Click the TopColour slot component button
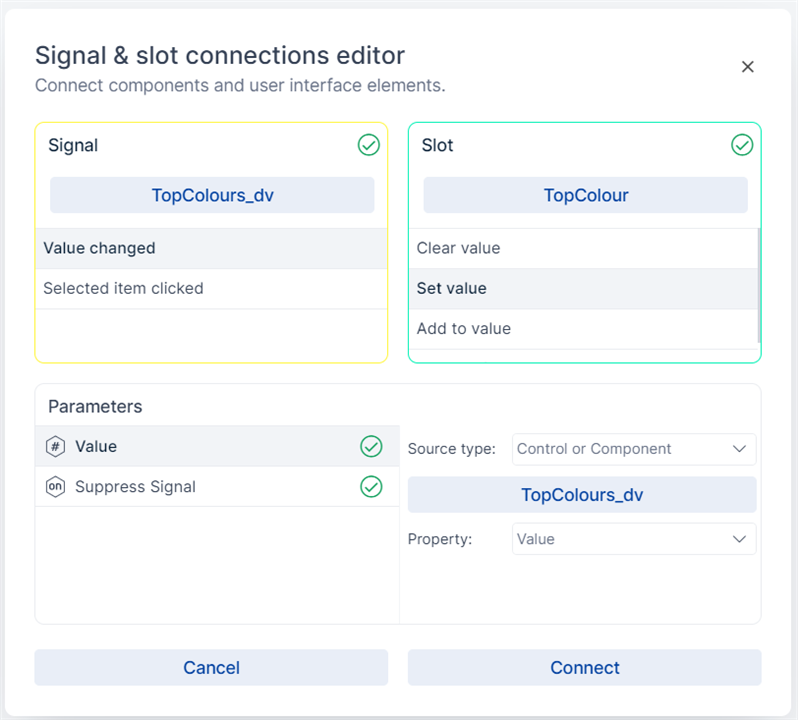Screen dimensions: 798x720 pyautogui.click(x=585, y=195)
